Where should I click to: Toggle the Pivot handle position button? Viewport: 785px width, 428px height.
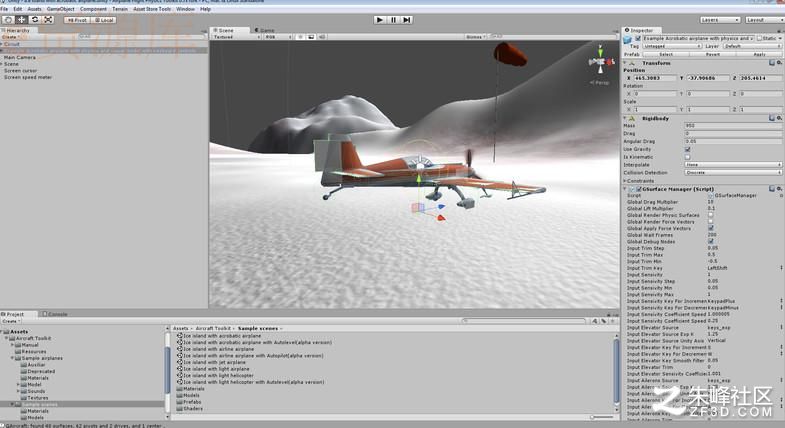pyautogui.click(x=77, y=20)
